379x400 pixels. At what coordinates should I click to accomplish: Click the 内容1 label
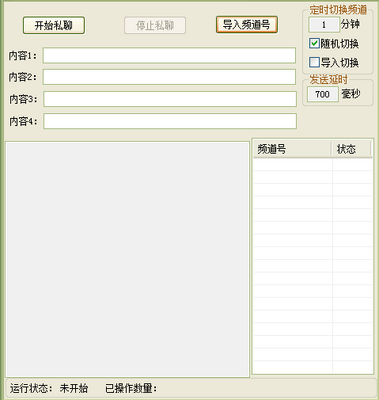coord(23,56)
